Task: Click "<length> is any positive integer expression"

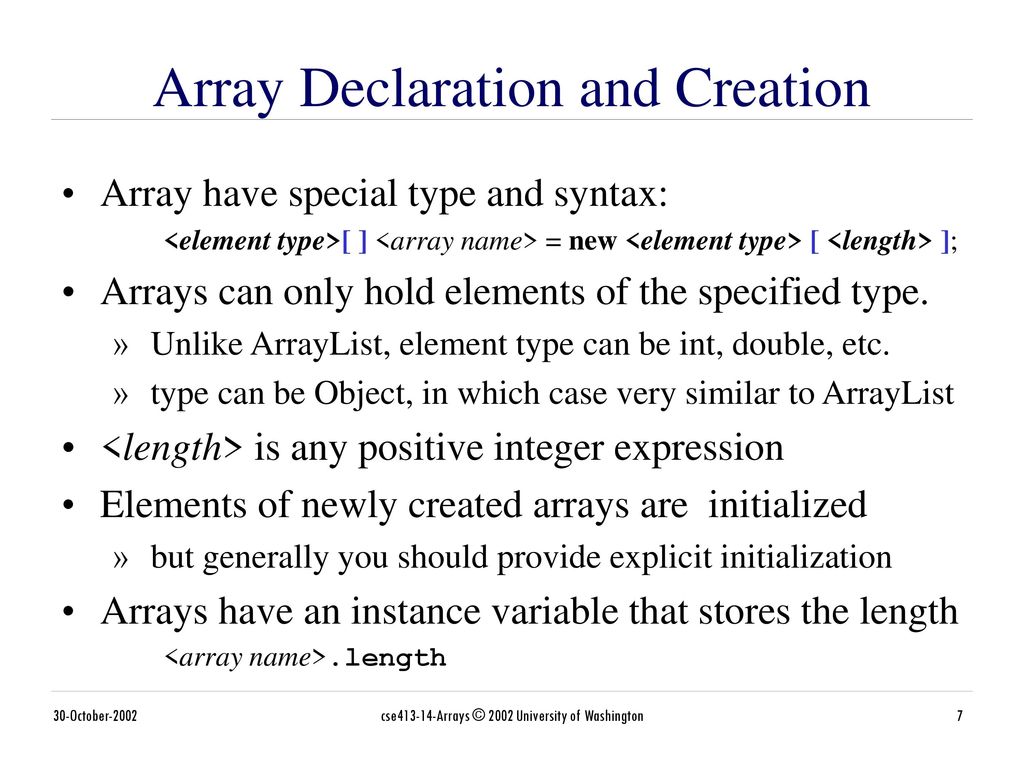Action: [x=442, y=449]
